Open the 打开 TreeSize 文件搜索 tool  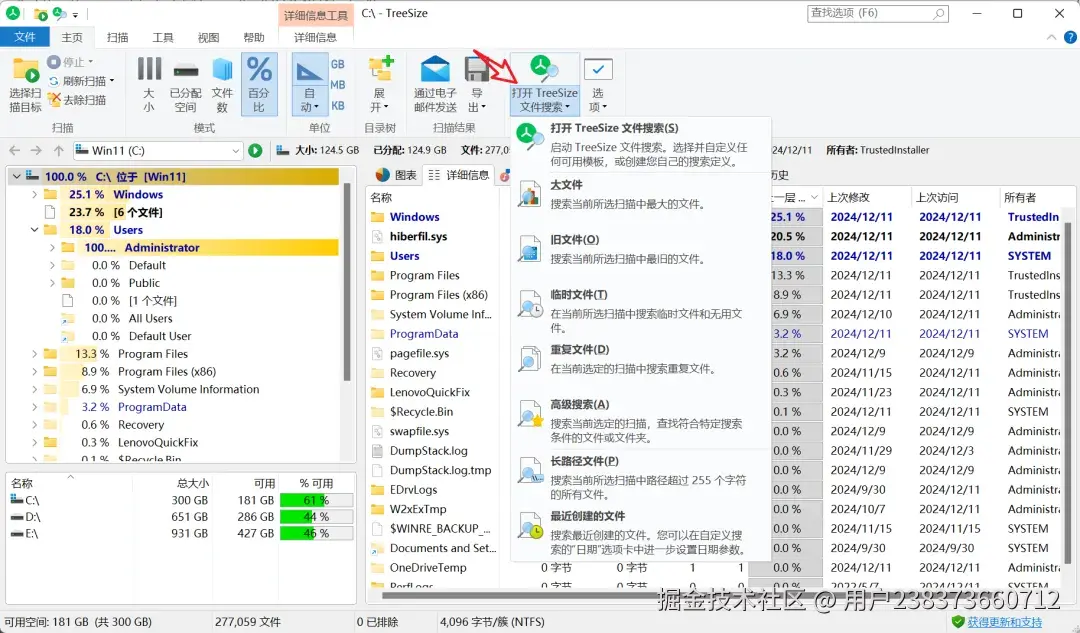click(x=544, y=82)
